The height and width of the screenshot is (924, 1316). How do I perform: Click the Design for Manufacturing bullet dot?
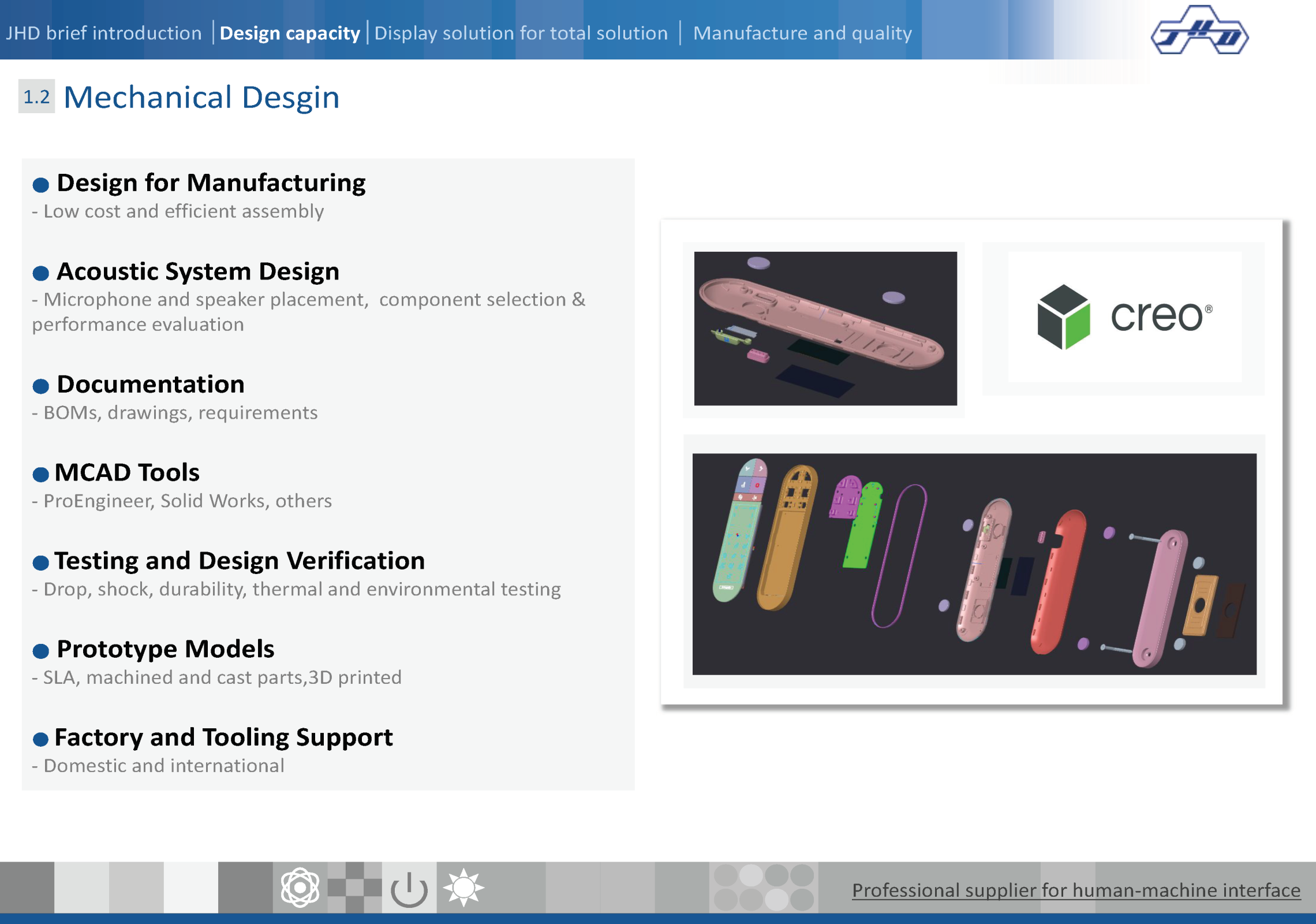click(x=40, y=185)
